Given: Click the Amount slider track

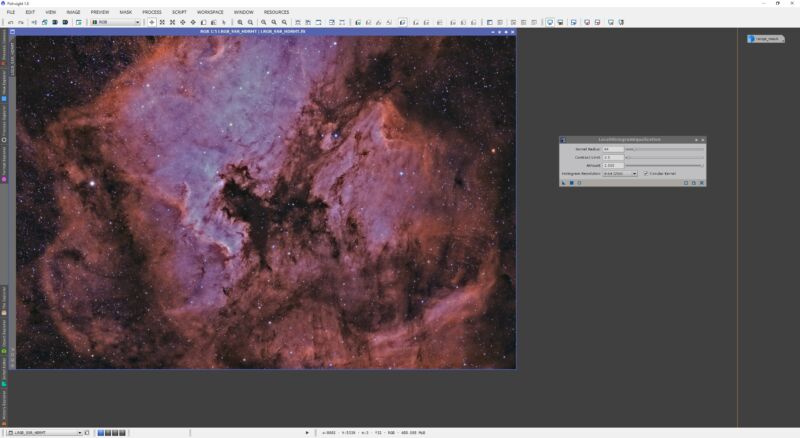Looking at the screenshot, I should [x=664, y=165].
